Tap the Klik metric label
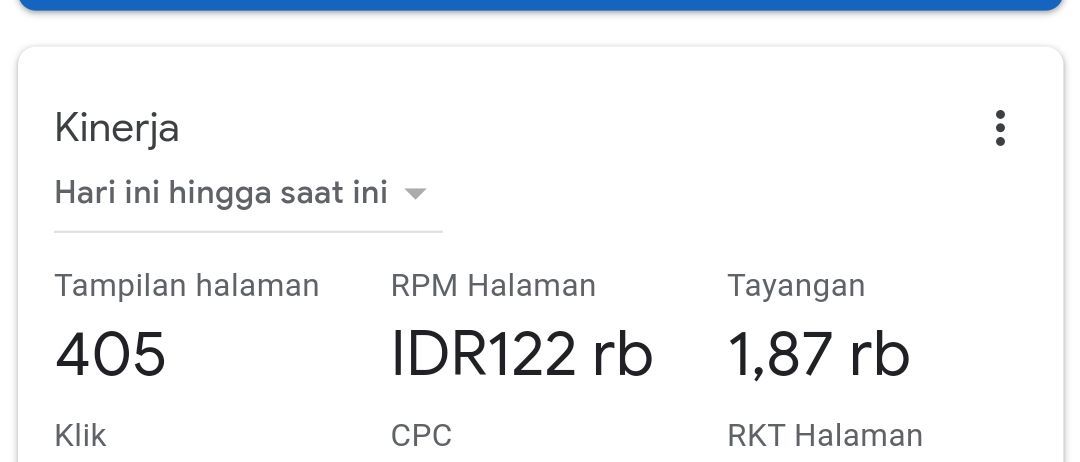 coord(80,436)
